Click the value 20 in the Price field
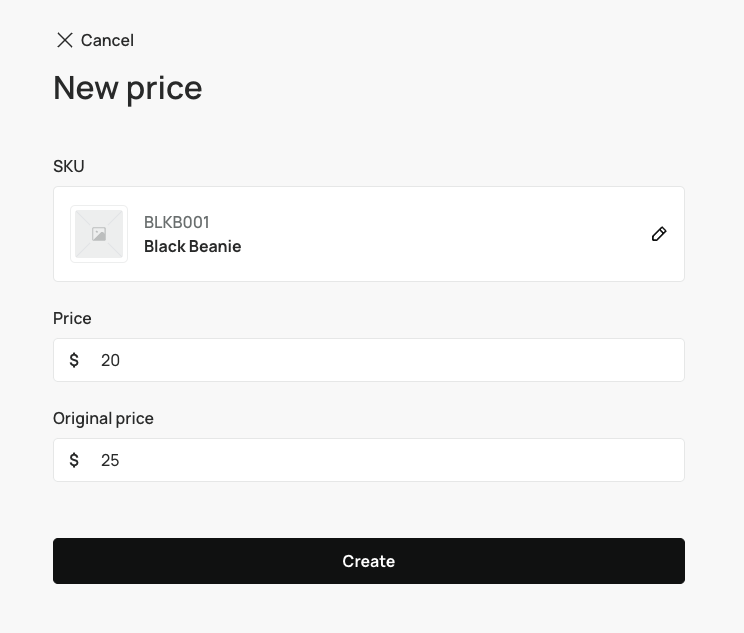 110,360
